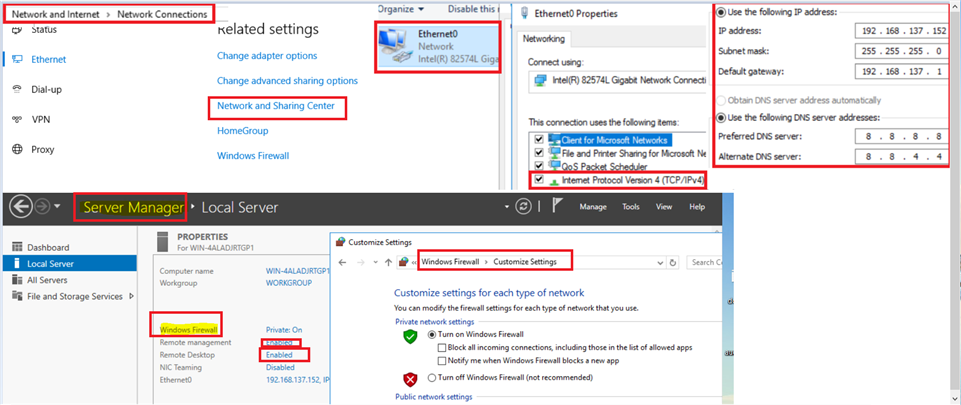Open the Server Manager navigation dropdown arrow
The height and width of the screenshot is (405, 961).
(x=57, y=207)
